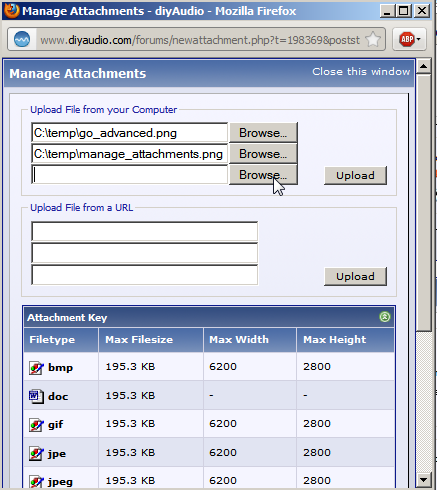Focus the empty third file path field
This screenshot has width=437, height=490.
point(129,174)
